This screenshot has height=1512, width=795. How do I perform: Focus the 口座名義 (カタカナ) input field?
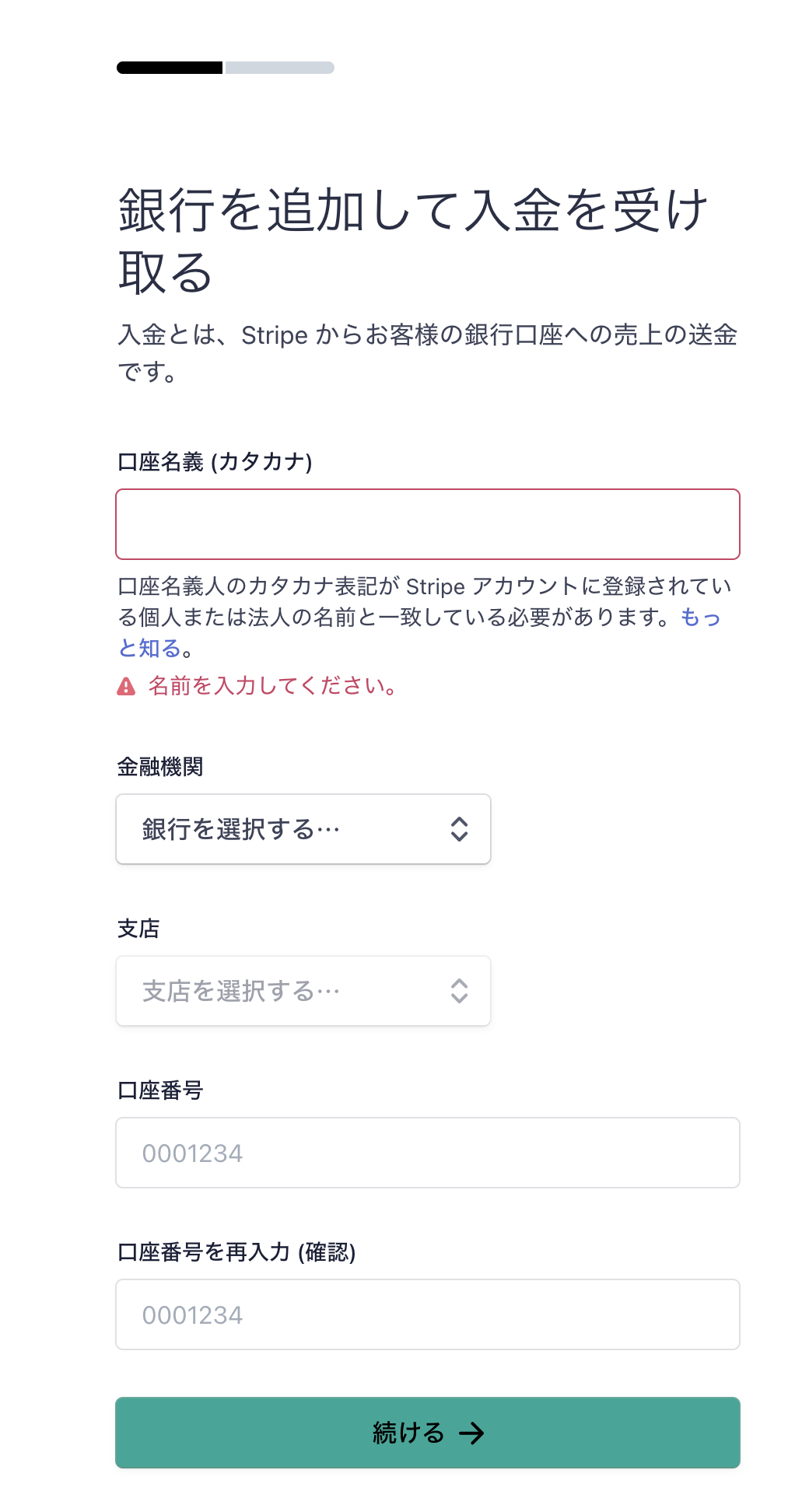pos(428,524)
